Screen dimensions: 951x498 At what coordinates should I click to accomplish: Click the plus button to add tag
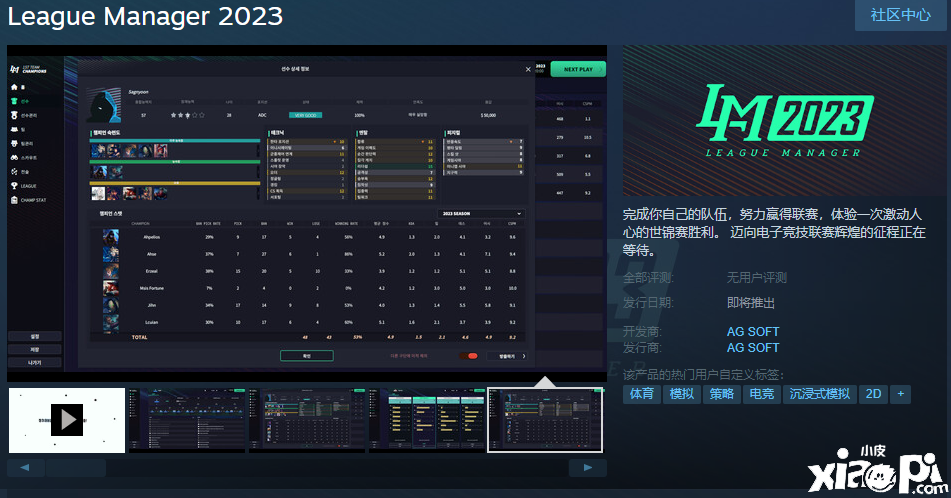[x=901, y=394]
